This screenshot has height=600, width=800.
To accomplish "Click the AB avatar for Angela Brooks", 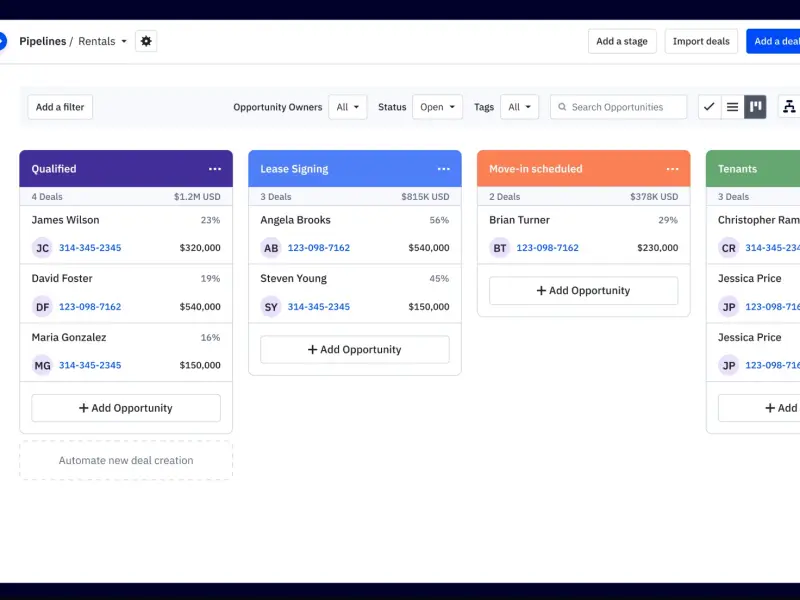I will tap(271, 248).
